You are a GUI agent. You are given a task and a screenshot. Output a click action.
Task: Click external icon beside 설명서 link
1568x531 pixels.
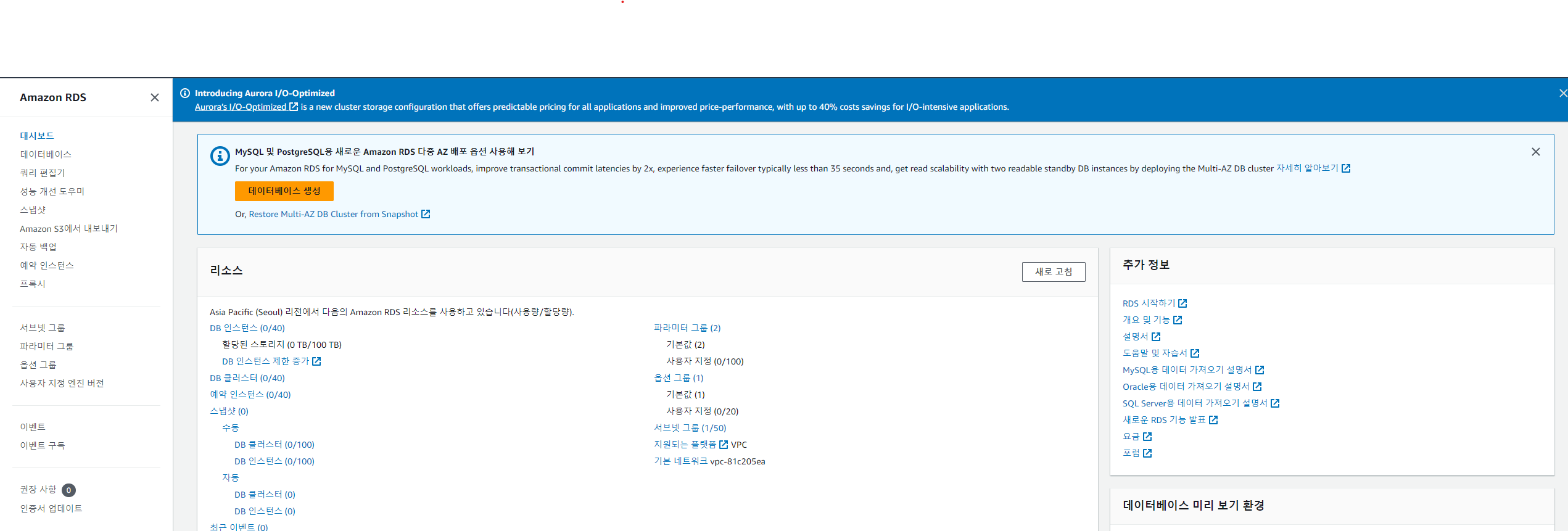(x=1156, y=337)
